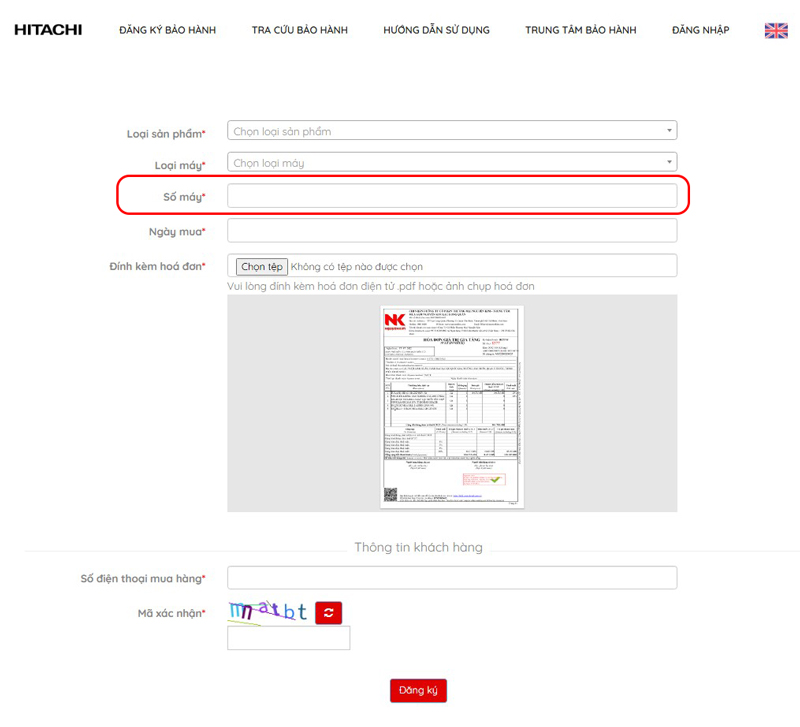Open HƯỚNG DẪN SỬ DỤNG in the navigation
The image size is (800, 727).
[x=436, y=30]
